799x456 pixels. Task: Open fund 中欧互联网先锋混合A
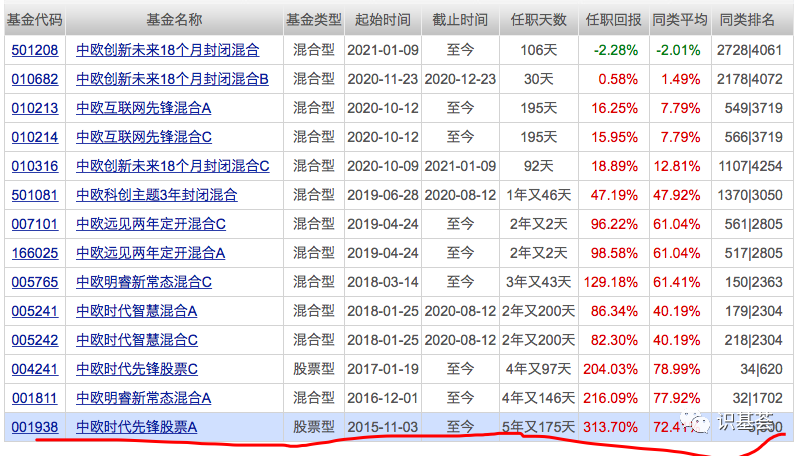(x=144, y=108)
